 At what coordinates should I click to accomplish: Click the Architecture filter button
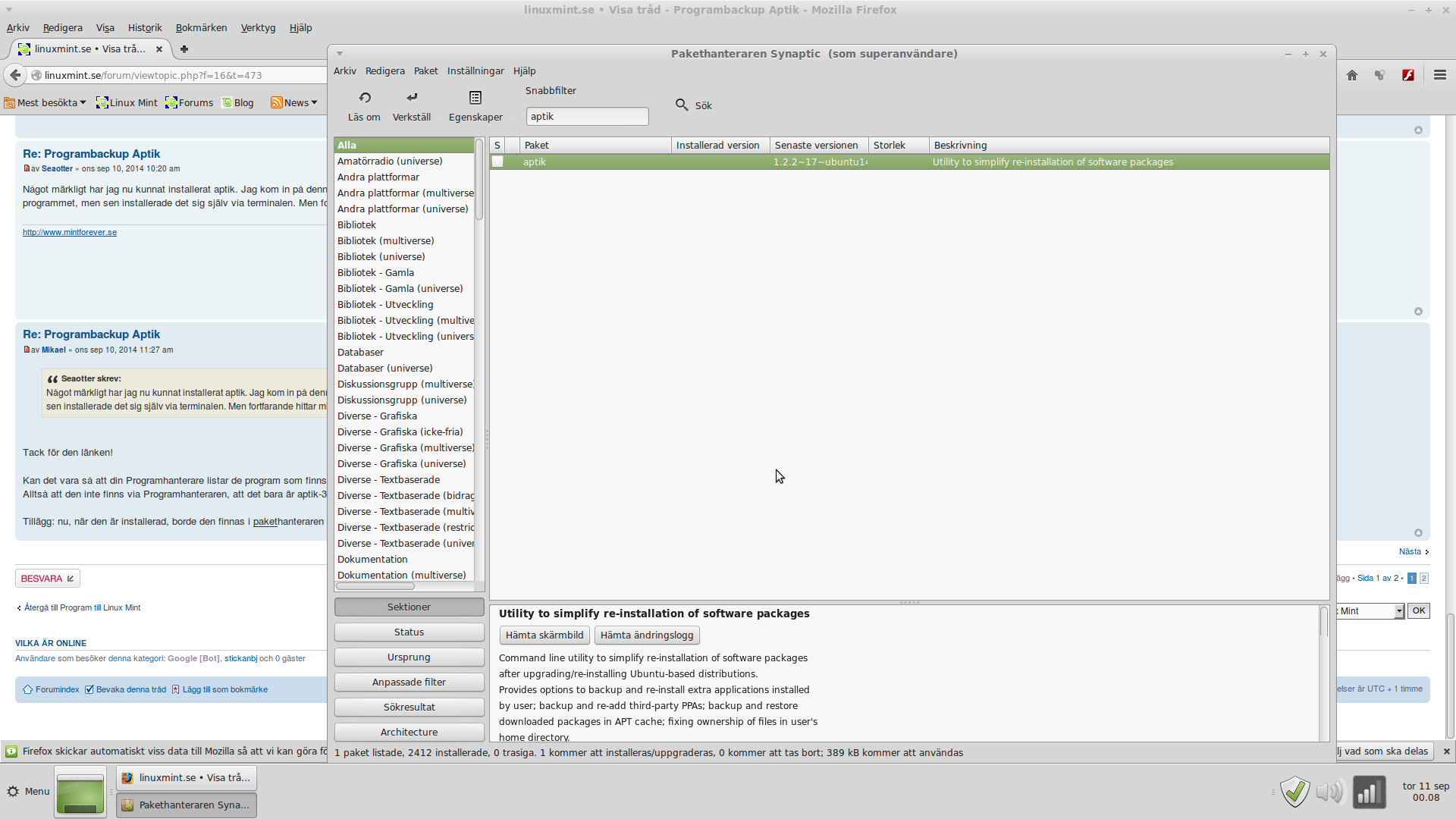(x=409, y=733)
